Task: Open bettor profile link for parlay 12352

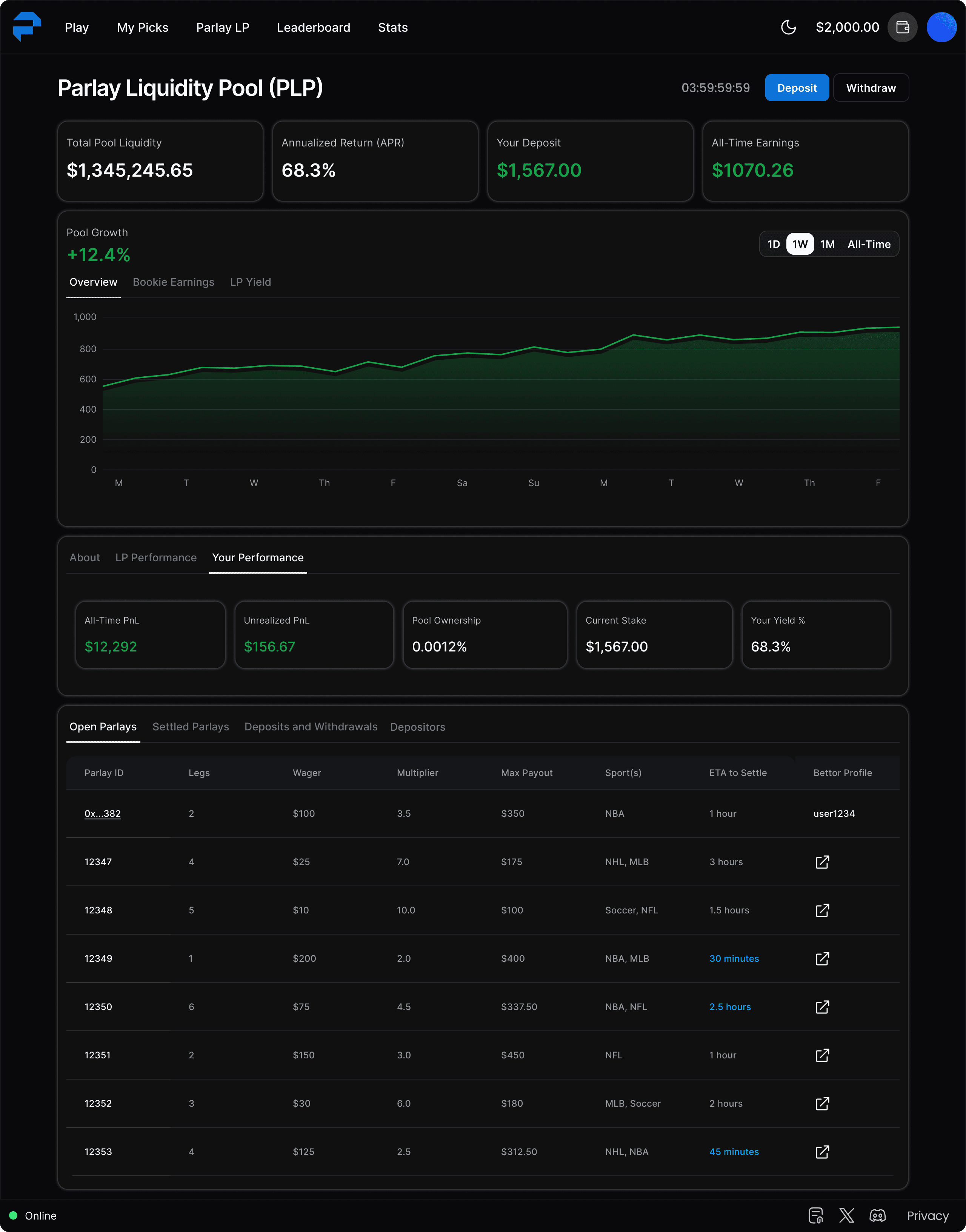Action: [822, 1104]
